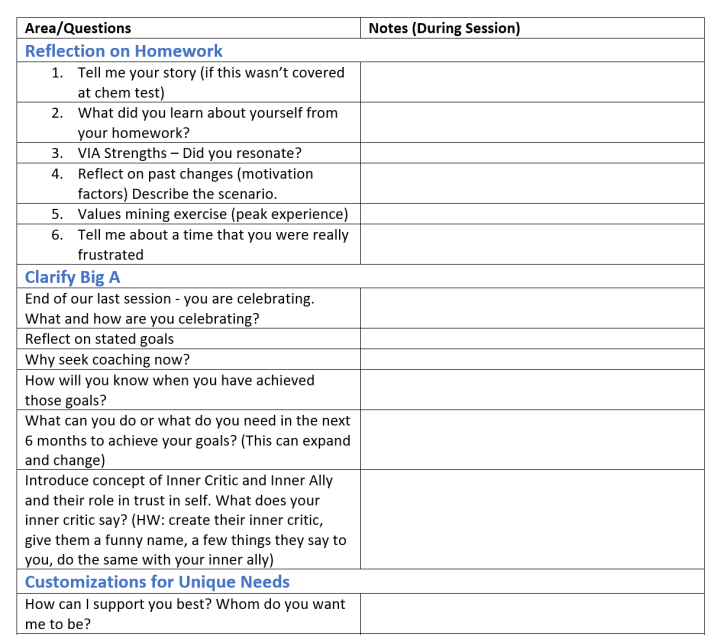Click the text What can you do next 6 months
The height and width of the screenshot is (635, 720).
point(187,440)
